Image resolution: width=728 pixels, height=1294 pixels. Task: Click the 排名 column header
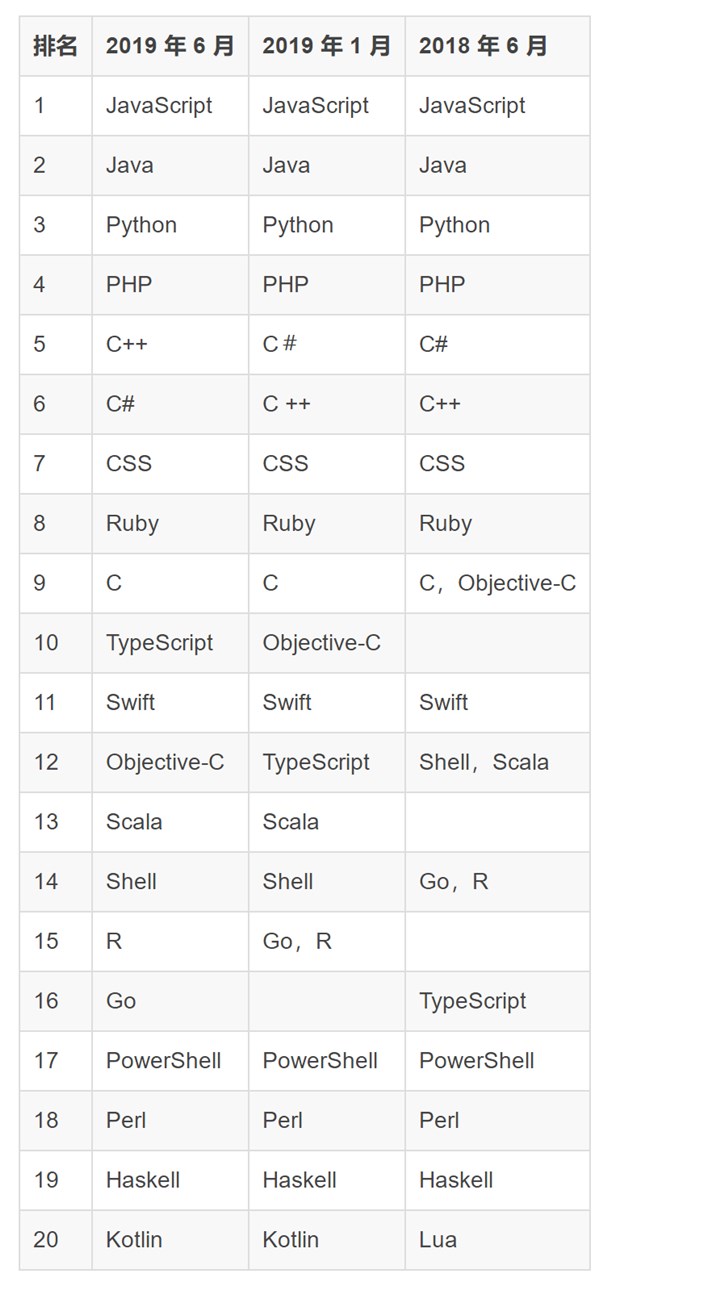[x=55, y=46]
